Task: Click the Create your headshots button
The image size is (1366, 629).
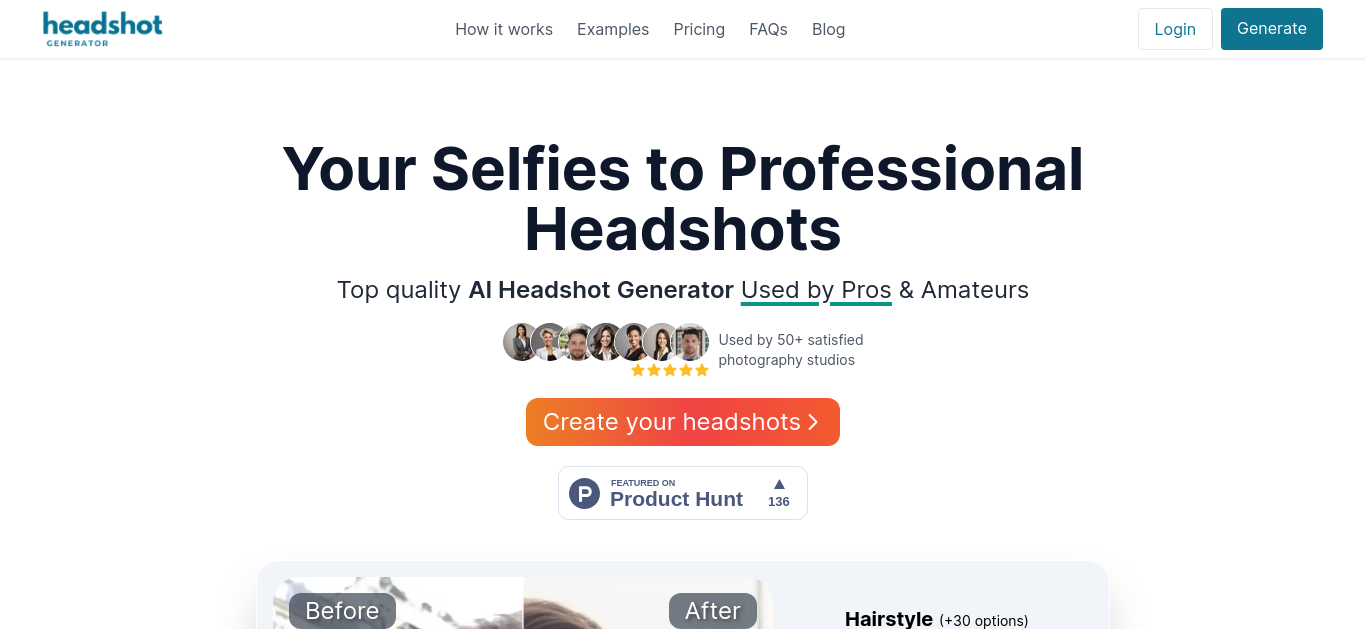Action: point(683,422)
